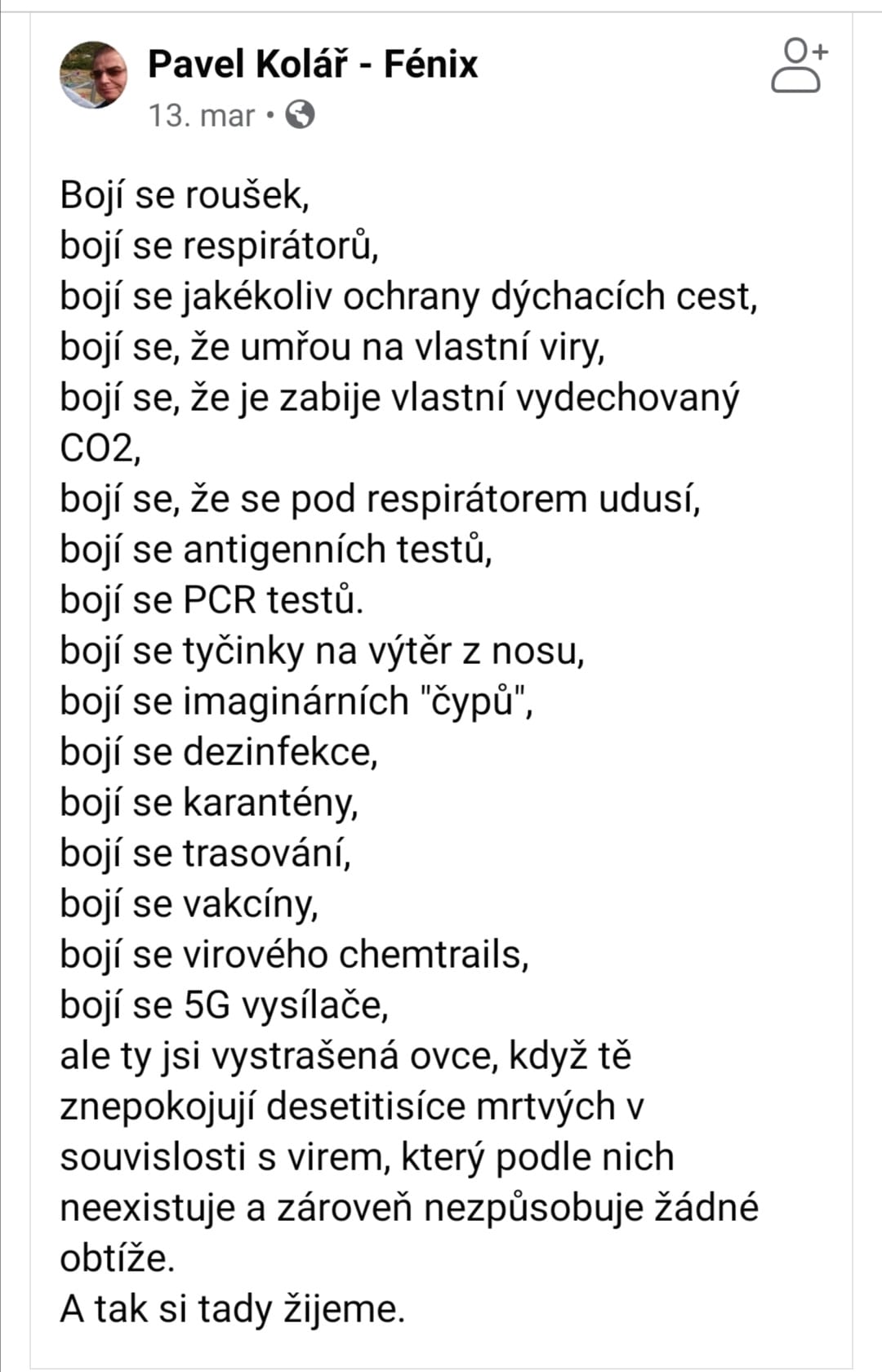Click the line "bojí se vakcíny,"
This screenshot has width=882, height=1372.
[x=189, y=904]
